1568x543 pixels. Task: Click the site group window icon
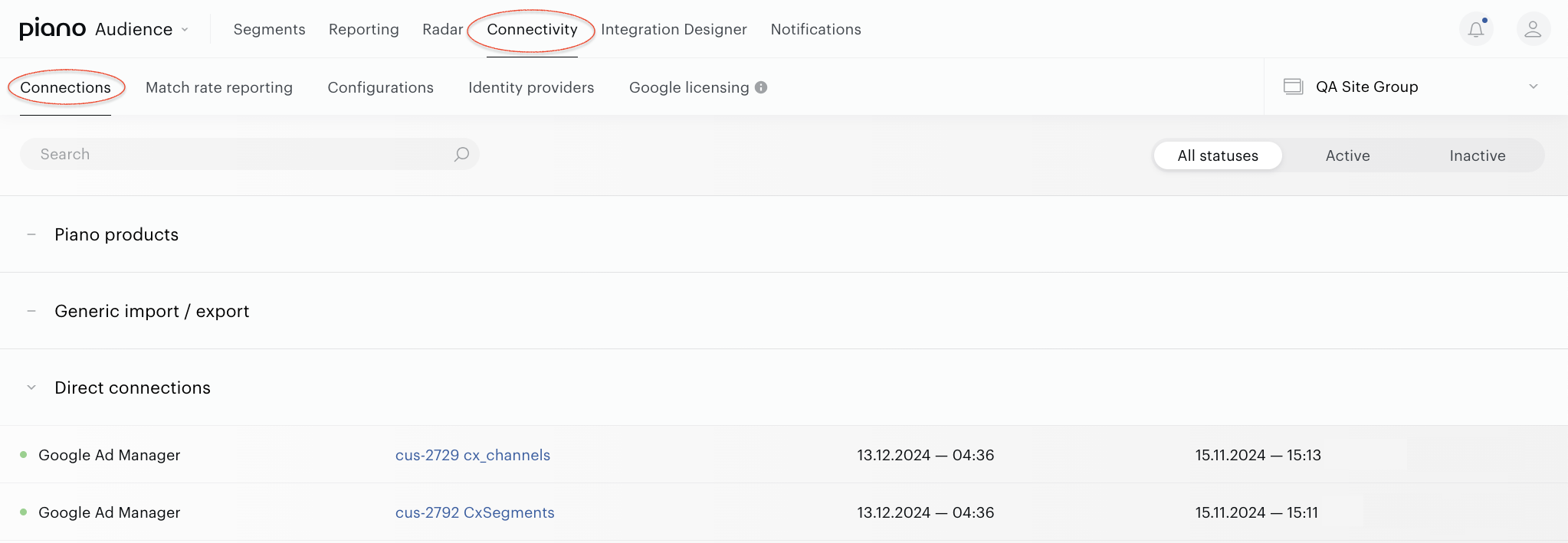[1293, 87]
